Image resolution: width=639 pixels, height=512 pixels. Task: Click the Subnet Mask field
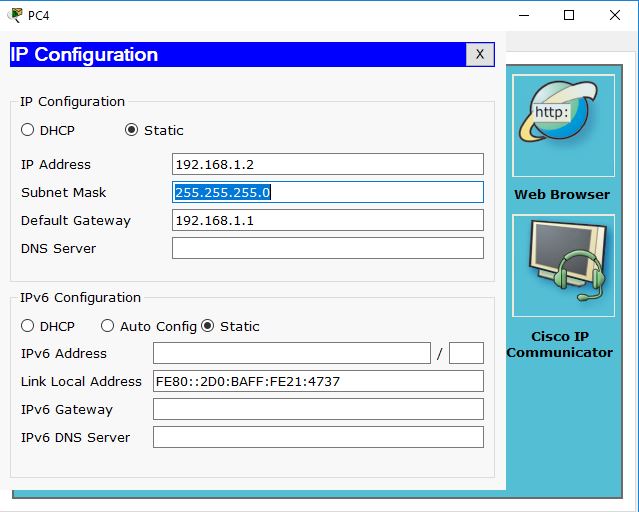click(328, 192)
